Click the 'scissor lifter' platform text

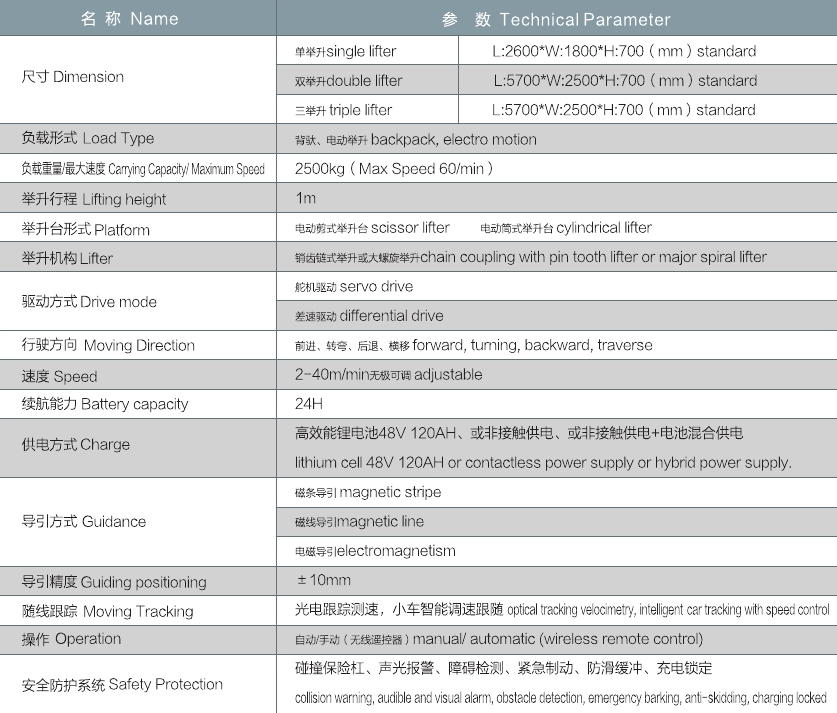[x=373, y=228]
